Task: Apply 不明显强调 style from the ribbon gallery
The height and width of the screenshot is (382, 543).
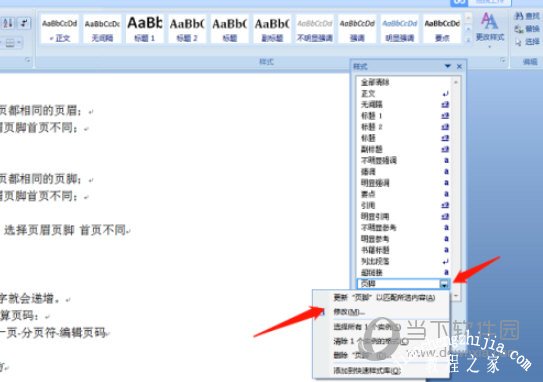Action: tap(315, 29)
